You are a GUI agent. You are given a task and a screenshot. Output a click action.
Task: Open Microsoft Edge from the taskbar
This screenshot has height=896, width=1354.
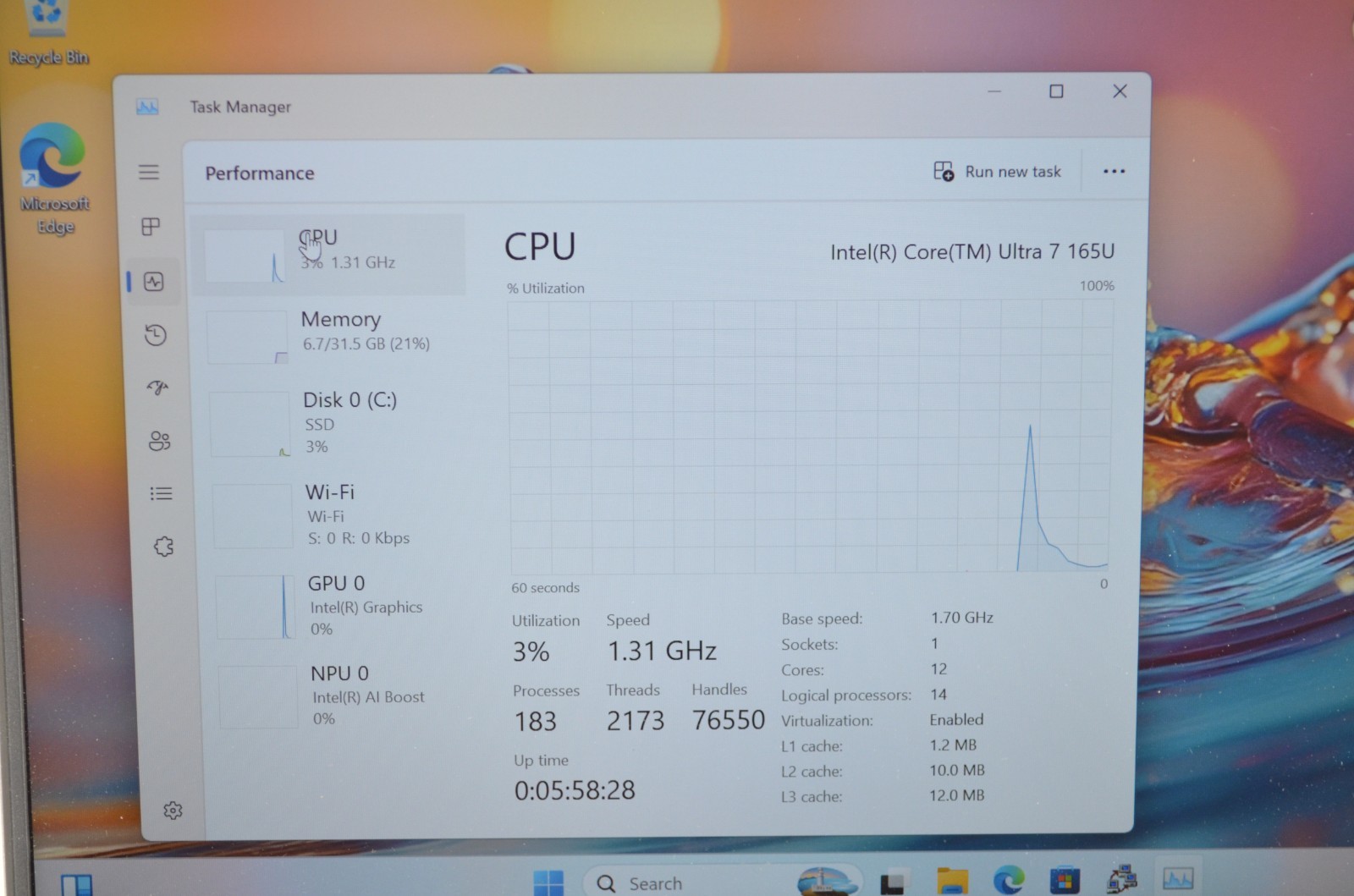[1008, 881]
